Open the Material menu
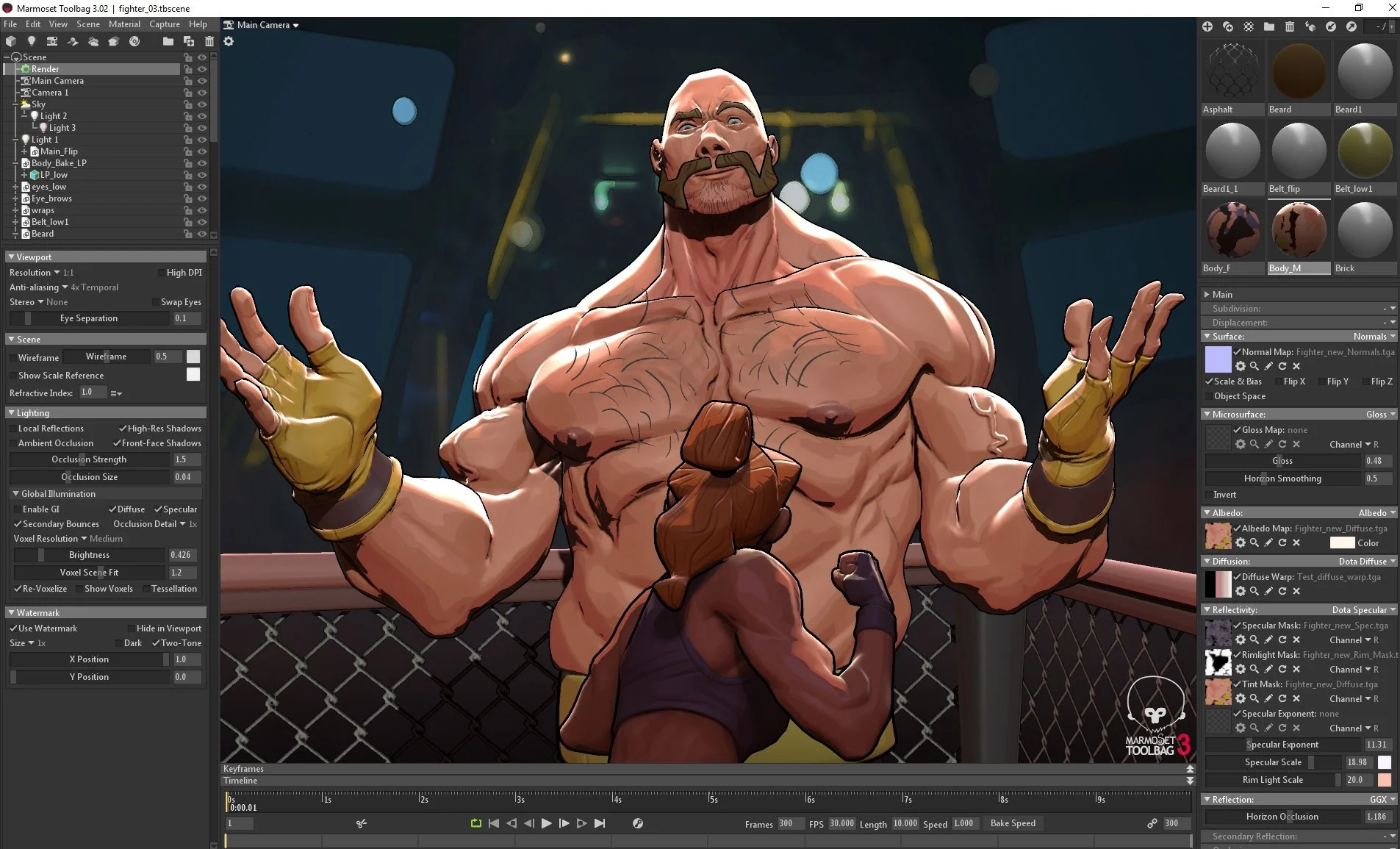Screen dimensions: 1400x849 point(124,24)
